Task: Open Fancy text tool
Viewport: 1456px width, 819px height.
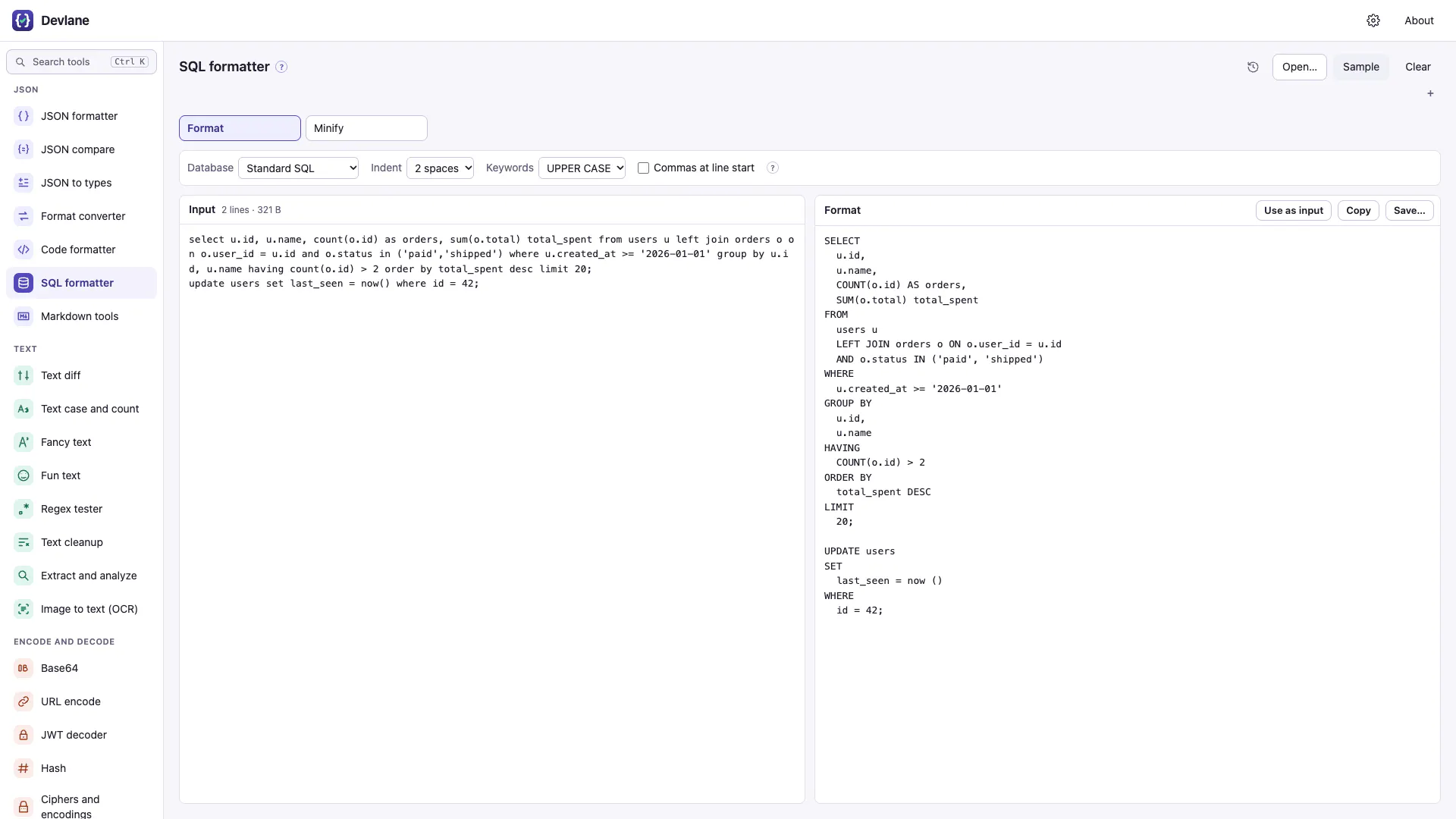Action: tap(81, 442)
